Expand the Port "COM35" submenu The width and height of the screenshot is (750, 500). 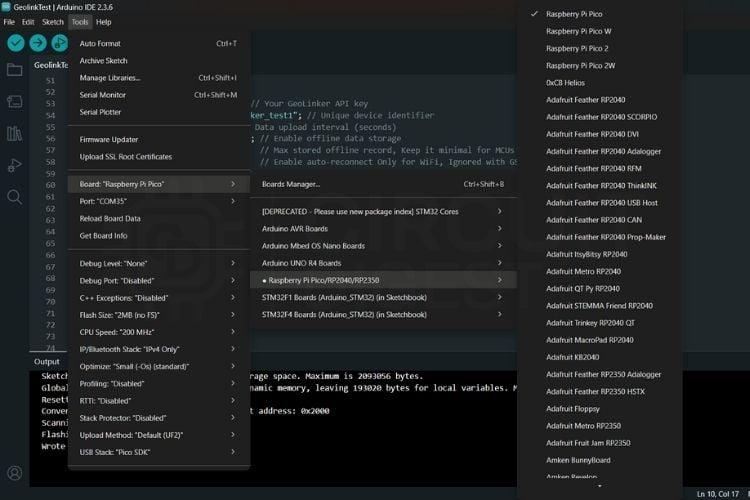[159, 201]
